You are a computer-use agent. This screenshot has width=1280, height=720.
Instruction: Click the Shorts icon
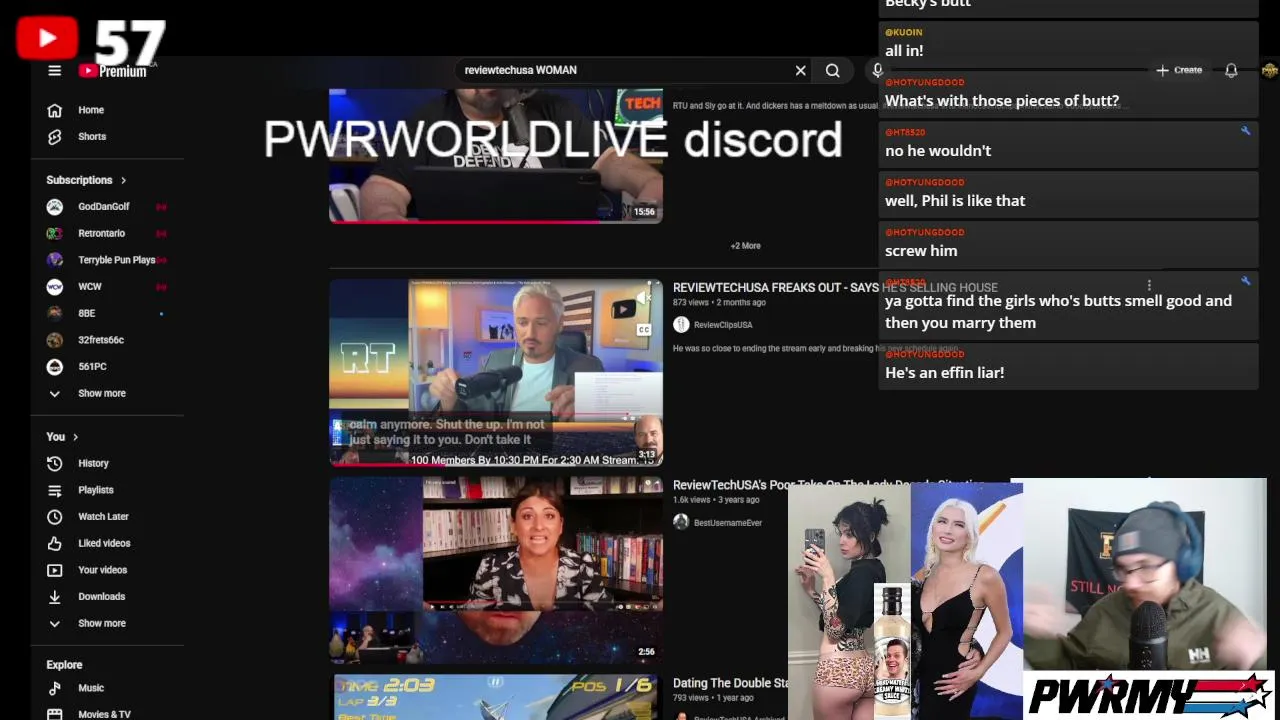point(55,136)
